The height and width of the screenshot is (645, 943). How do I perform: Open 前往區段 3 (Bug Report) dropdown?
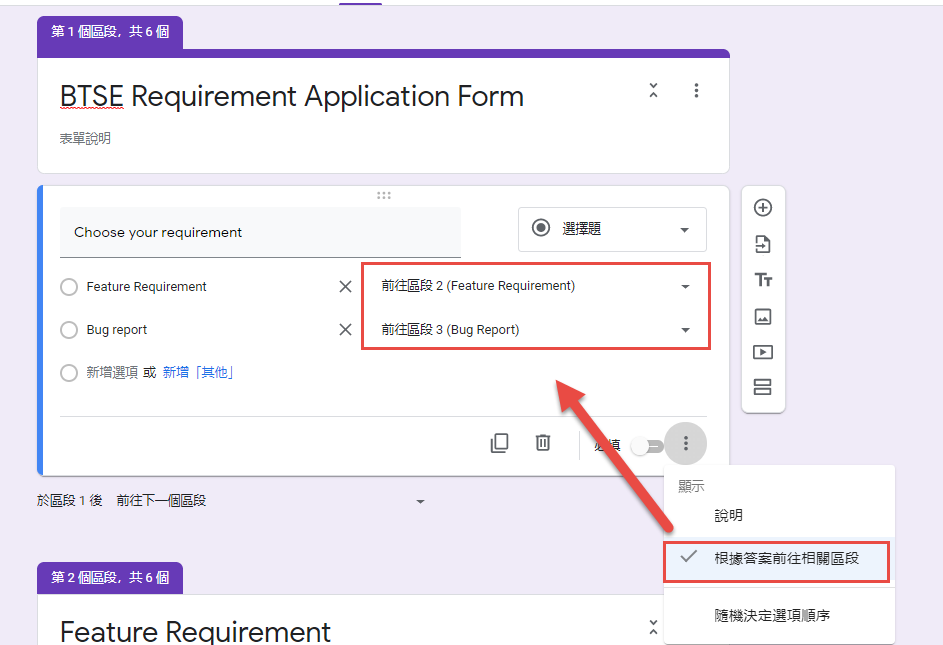[535, 330]
